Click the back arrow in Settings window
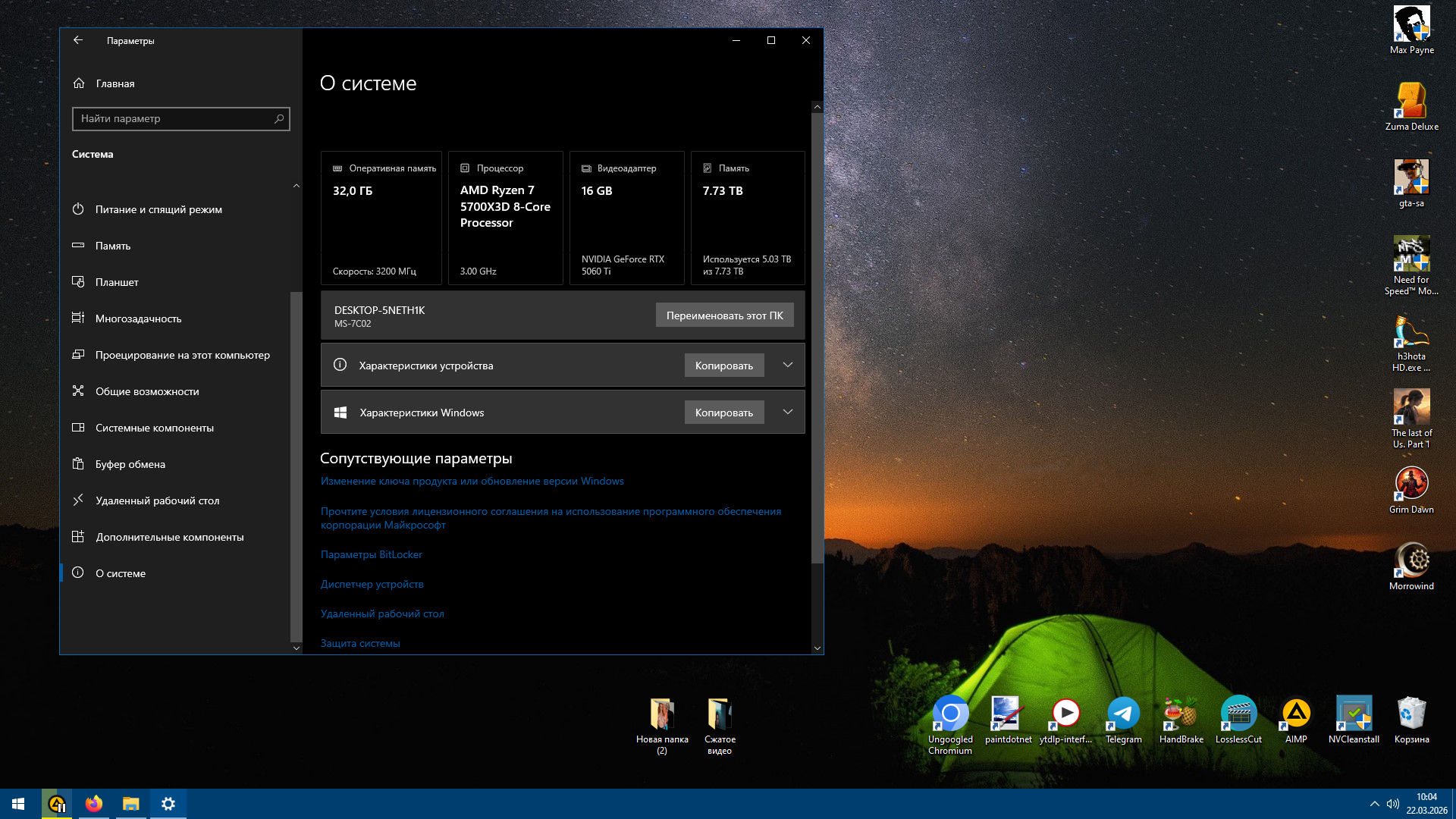The image size is (1456, 819). click(78, 40)
